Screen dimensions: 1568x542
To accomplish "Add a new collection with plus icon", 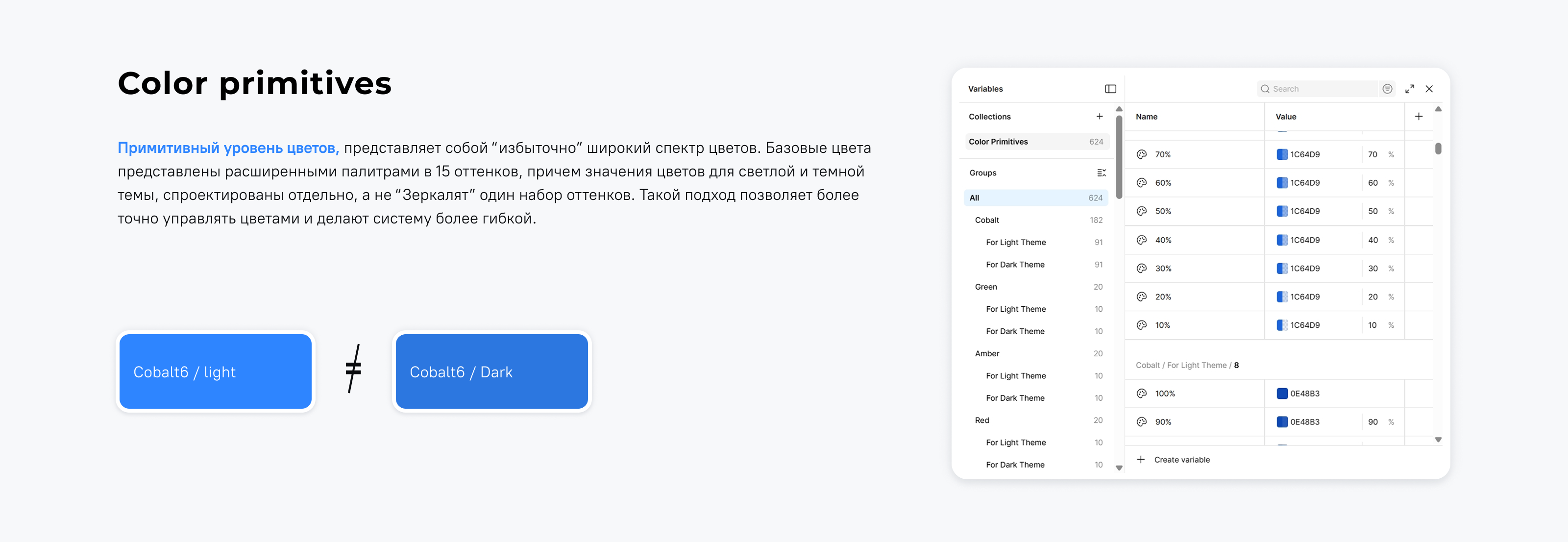I will (x=1099, y=116).
